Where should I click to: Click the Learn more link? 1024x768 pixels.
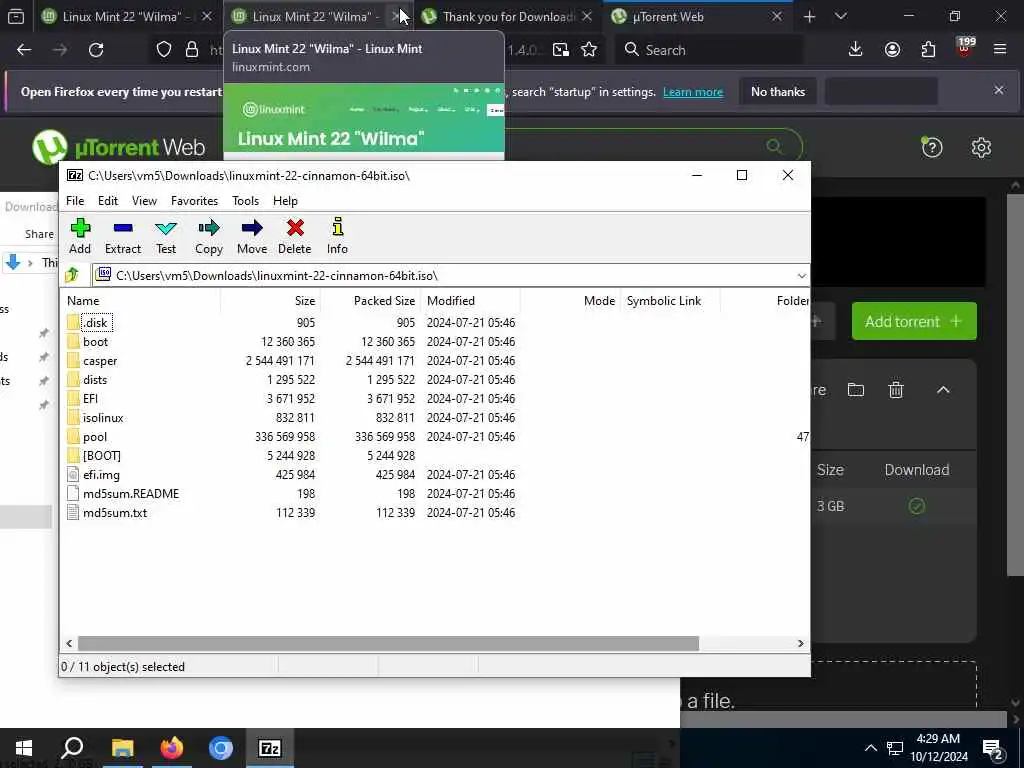point(693,92)
